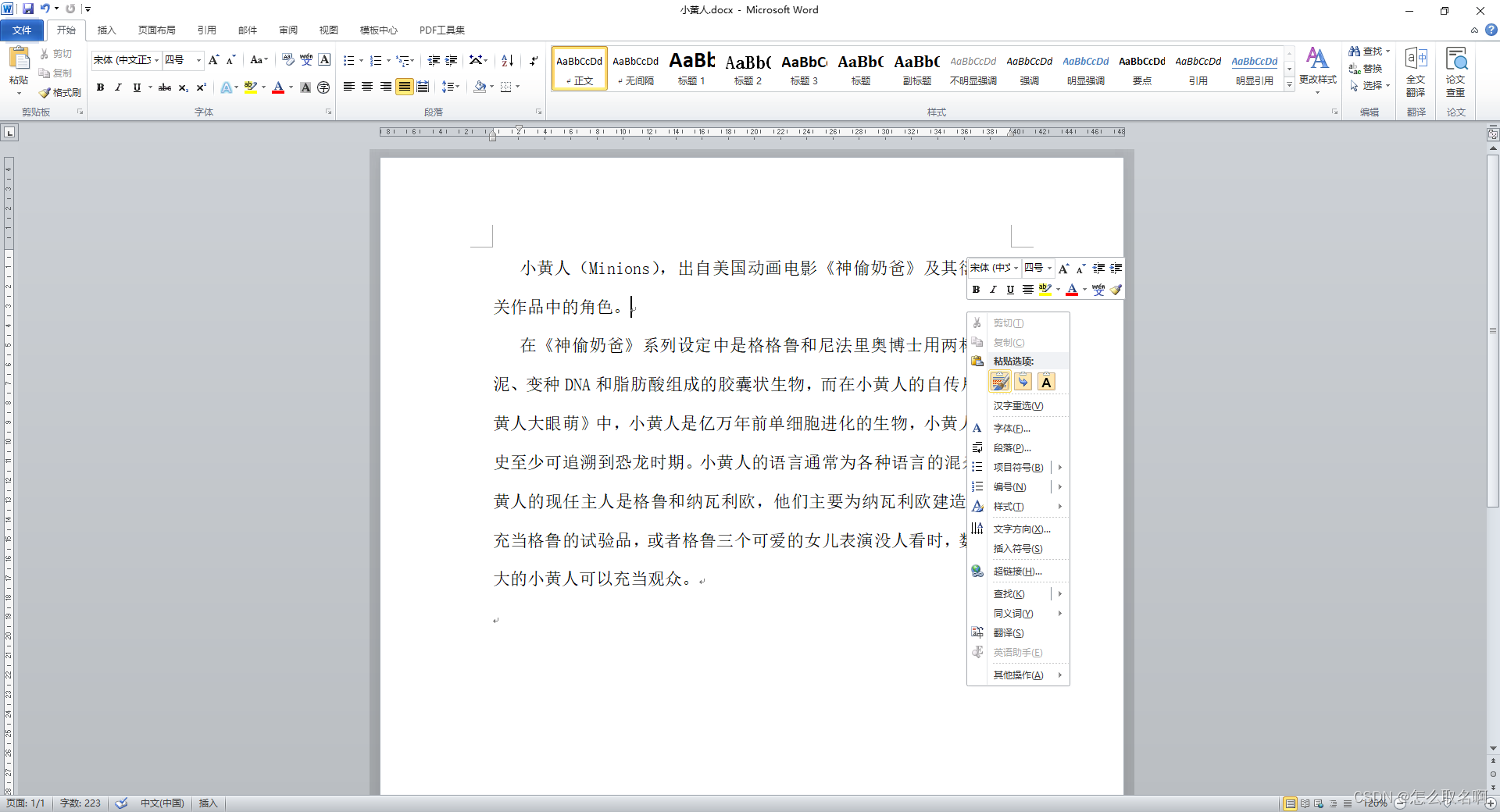
Task: Select 超链接(H)... in the context menu
Action: [1018, 572]
